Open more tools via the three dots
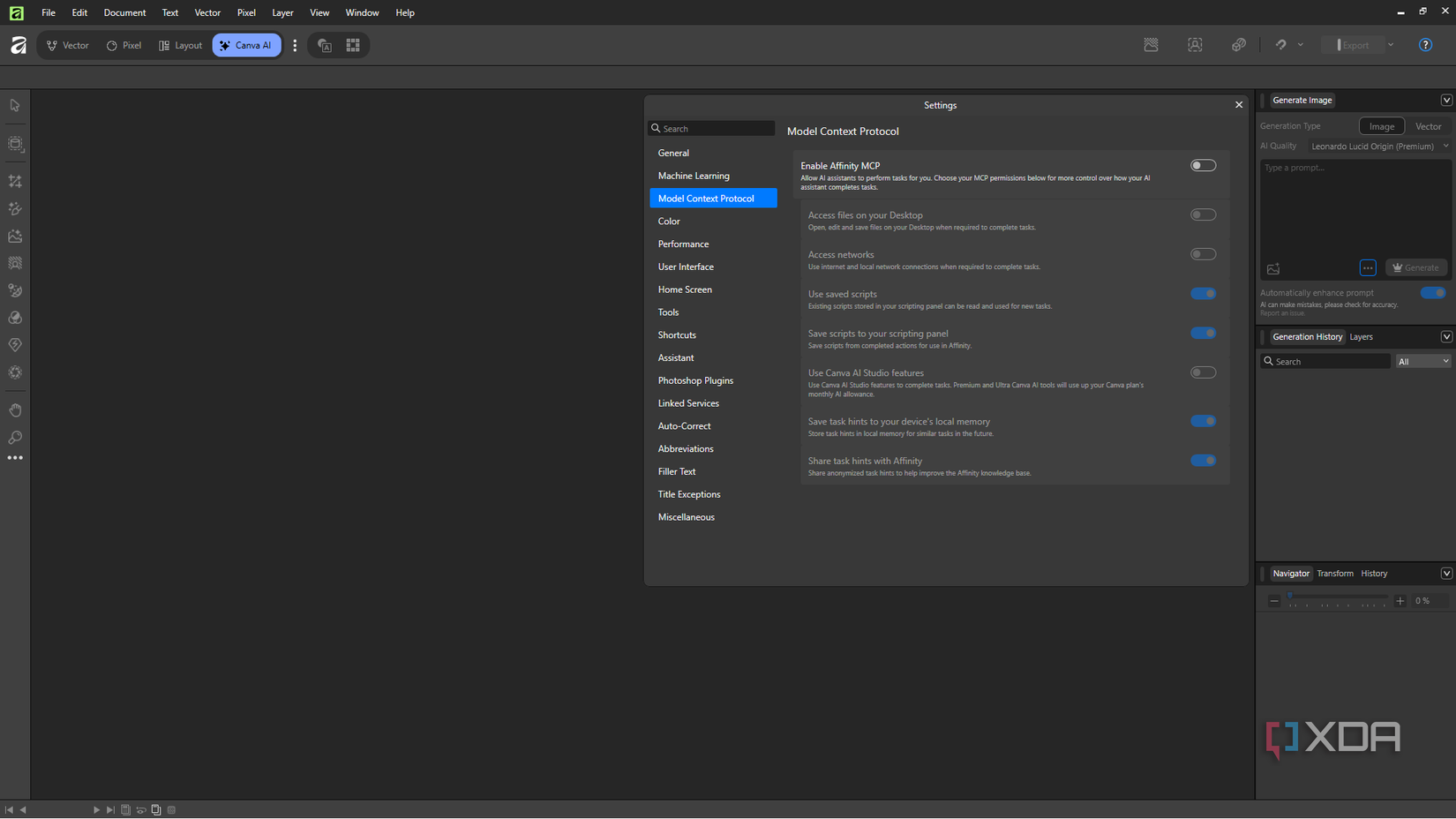The height and width of the screenshot is (819, 1456). pyautogui.click(x=15, y=458)
